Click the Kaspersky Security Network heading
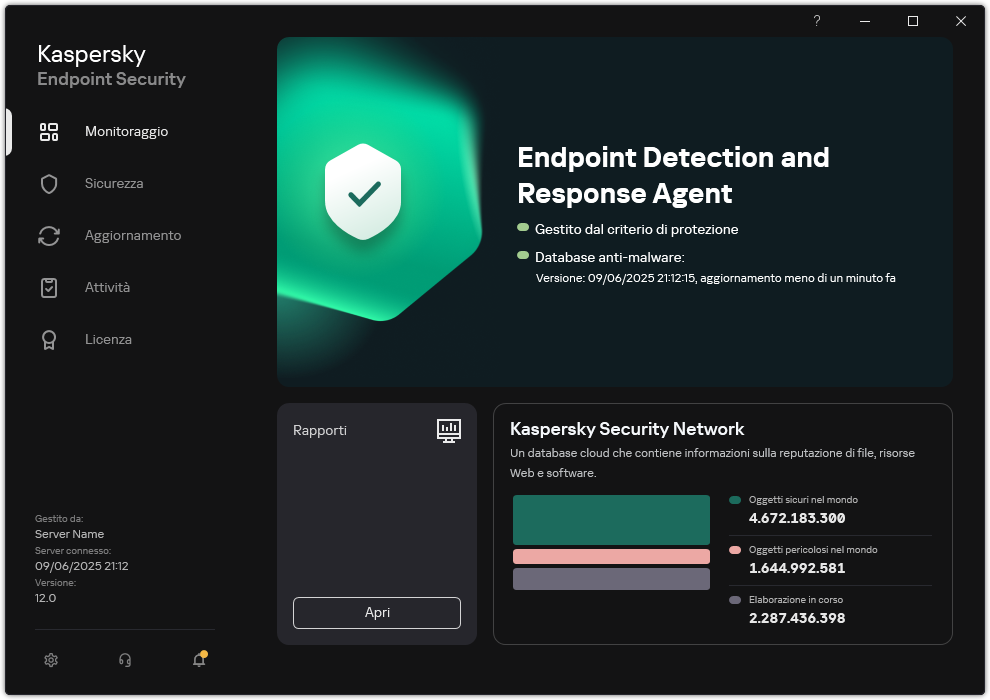Viewport: 990px width, 700px height. tap(627, 429)
